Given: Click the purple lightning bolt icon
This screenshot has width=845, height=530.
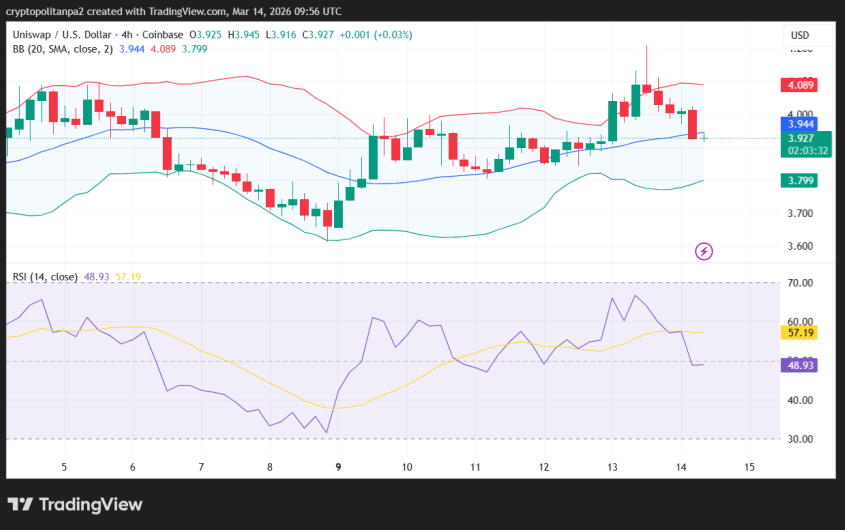Looking at the screenshot, I should click(x=704, y=251).
